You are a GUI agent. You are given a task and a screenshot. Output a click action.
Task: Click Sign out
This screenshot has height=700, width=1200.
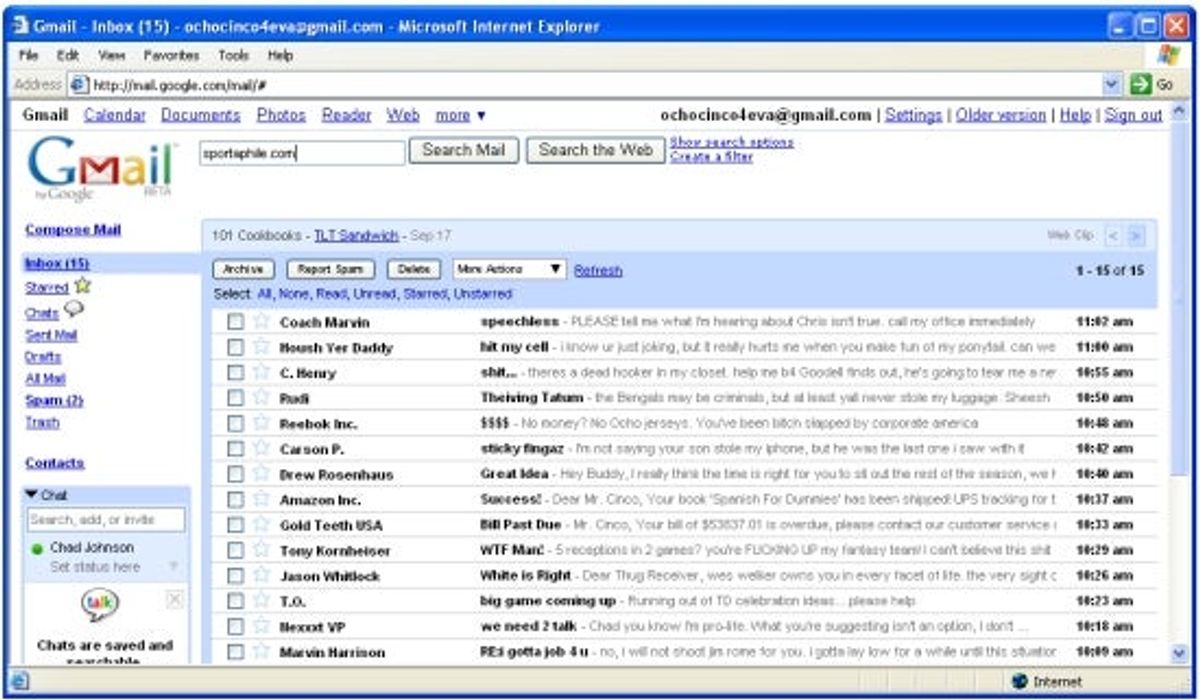click(1134, 115)
